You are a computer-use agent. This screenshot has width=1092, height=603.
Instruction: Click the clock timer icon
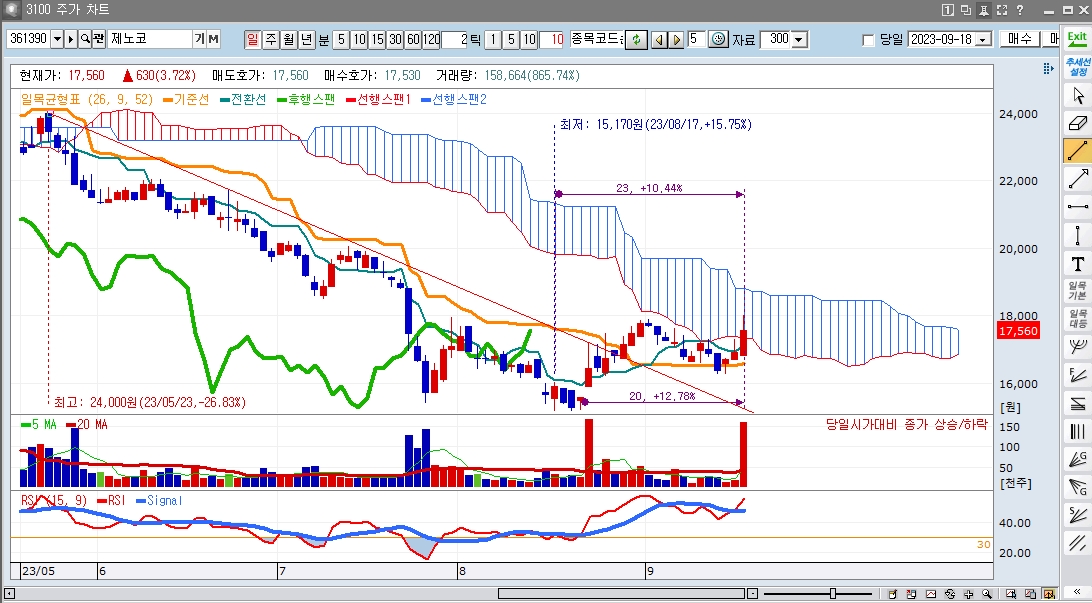(719, 39)
